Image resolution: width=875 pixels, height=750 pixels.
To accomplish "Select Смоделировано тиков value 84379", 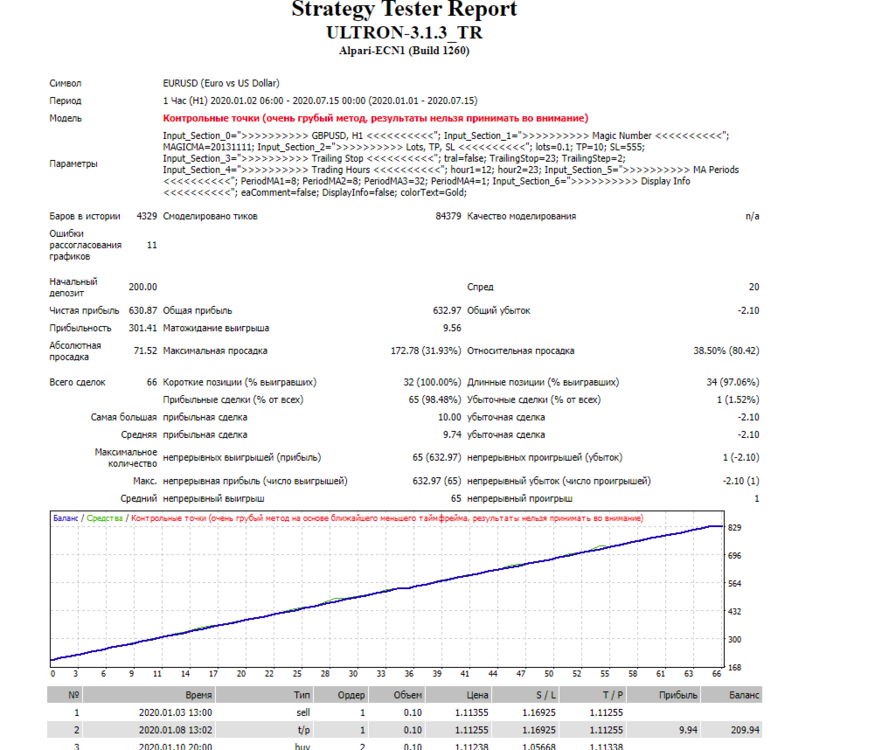I will click(448, 216).
